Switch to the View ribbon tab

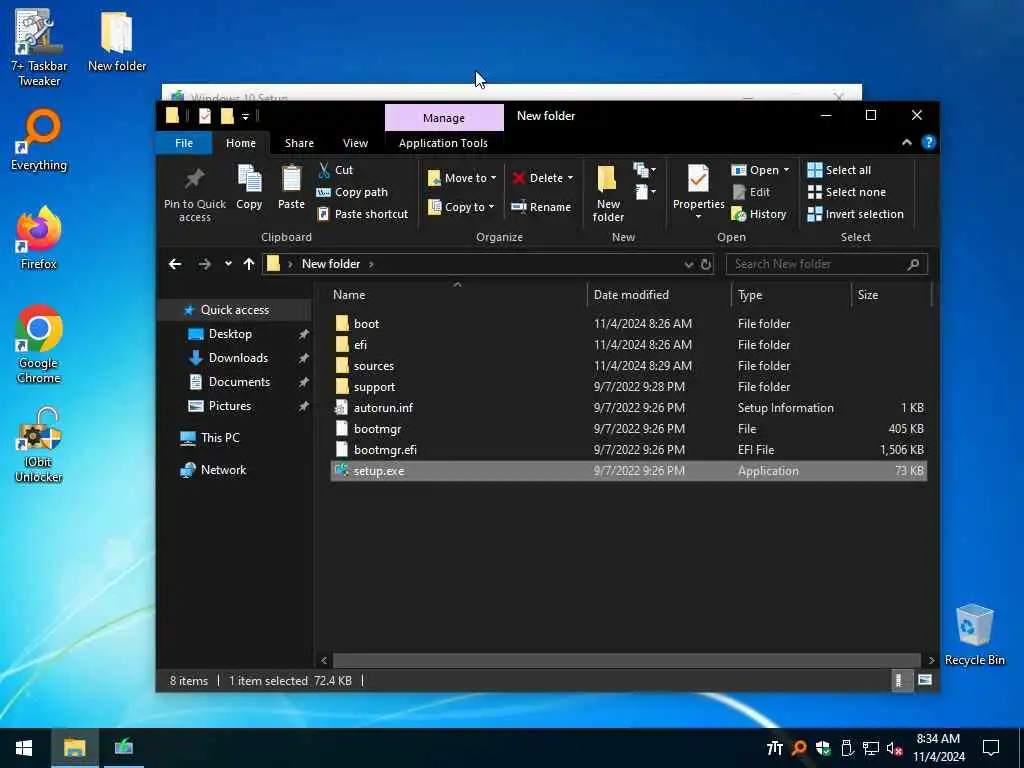pyautogui.click(x=355, y=143)
